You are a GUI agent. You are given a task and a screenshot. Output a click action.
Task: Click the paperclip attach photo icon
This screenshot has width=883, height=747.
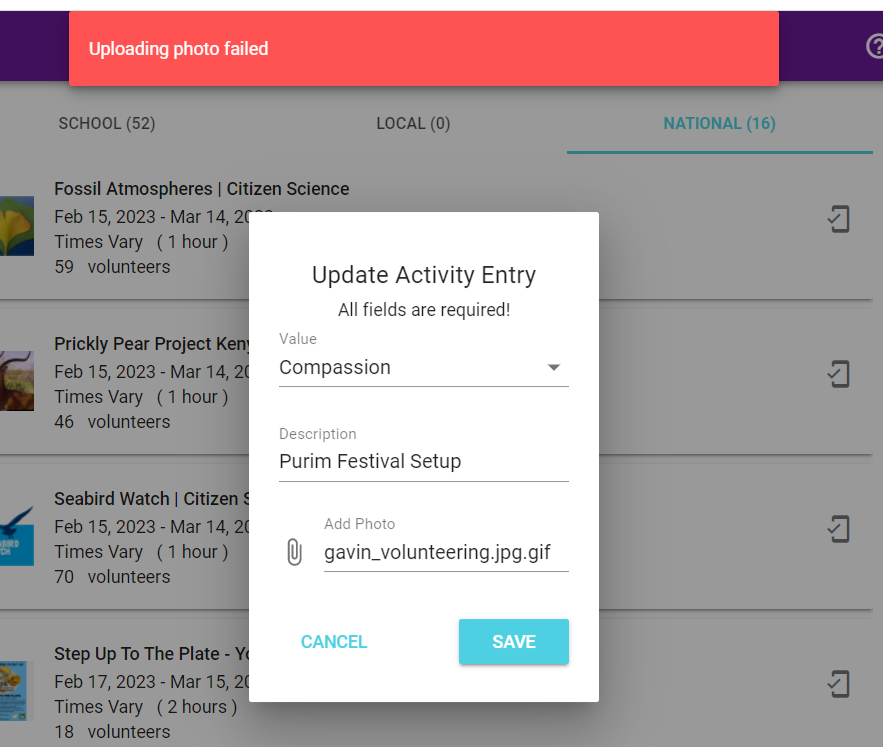click(295, 552)
